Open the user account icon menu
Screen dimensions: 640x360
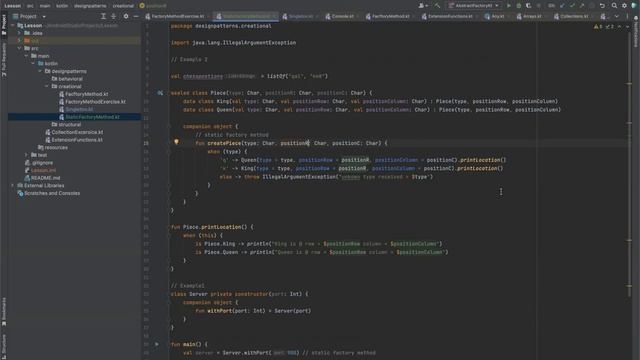pyautogui.click(x=423, y=6)
